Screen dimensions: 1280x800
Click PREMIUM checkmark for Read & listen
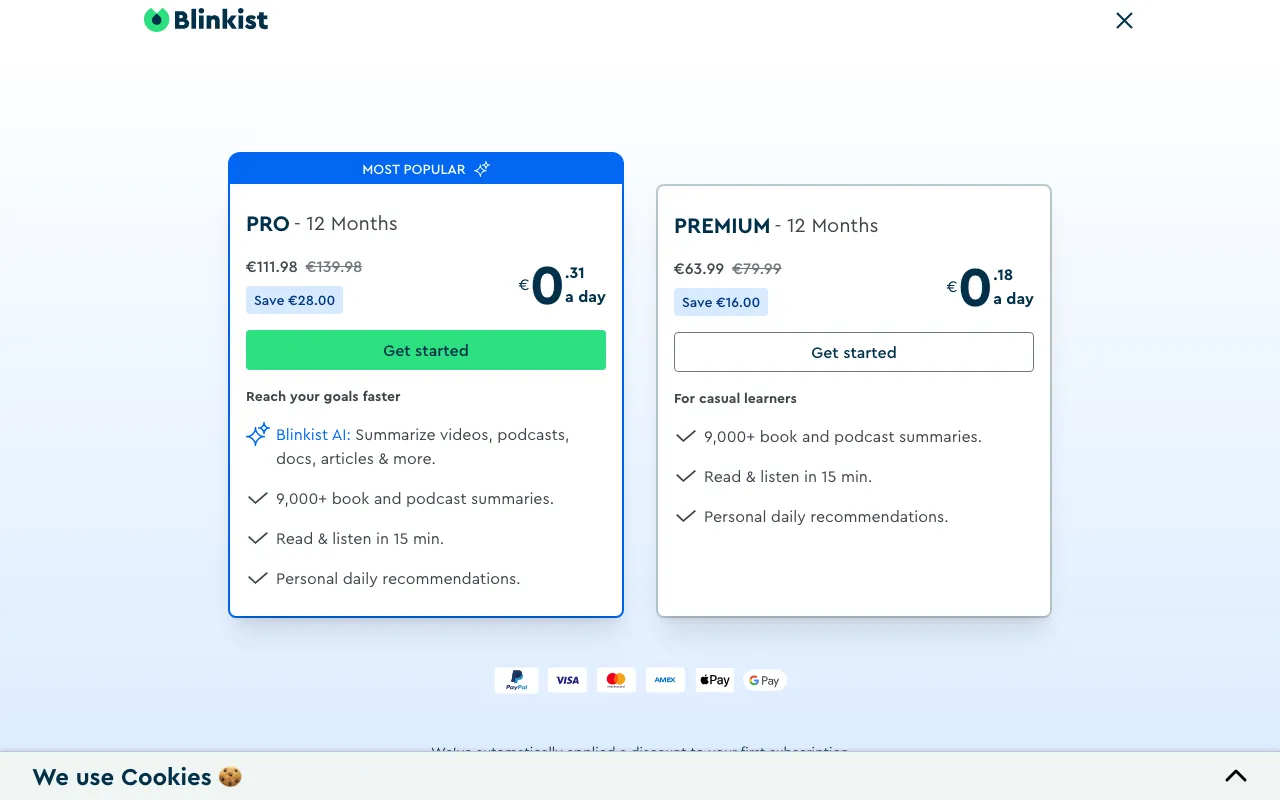click(686, 476)
